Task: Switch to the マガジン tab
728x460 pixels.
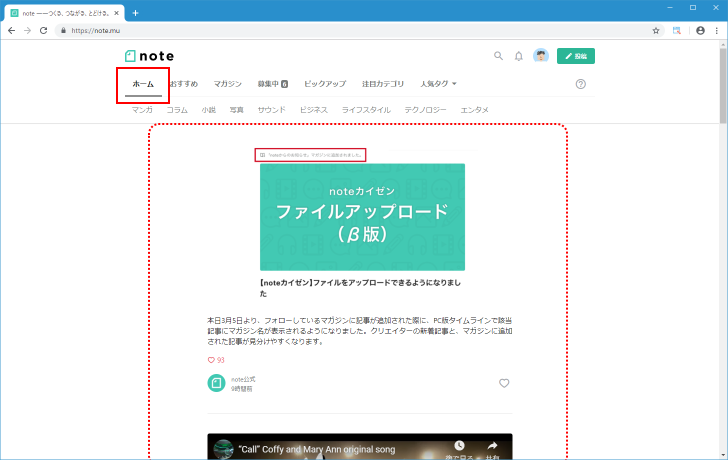Action: pos(228,84)
